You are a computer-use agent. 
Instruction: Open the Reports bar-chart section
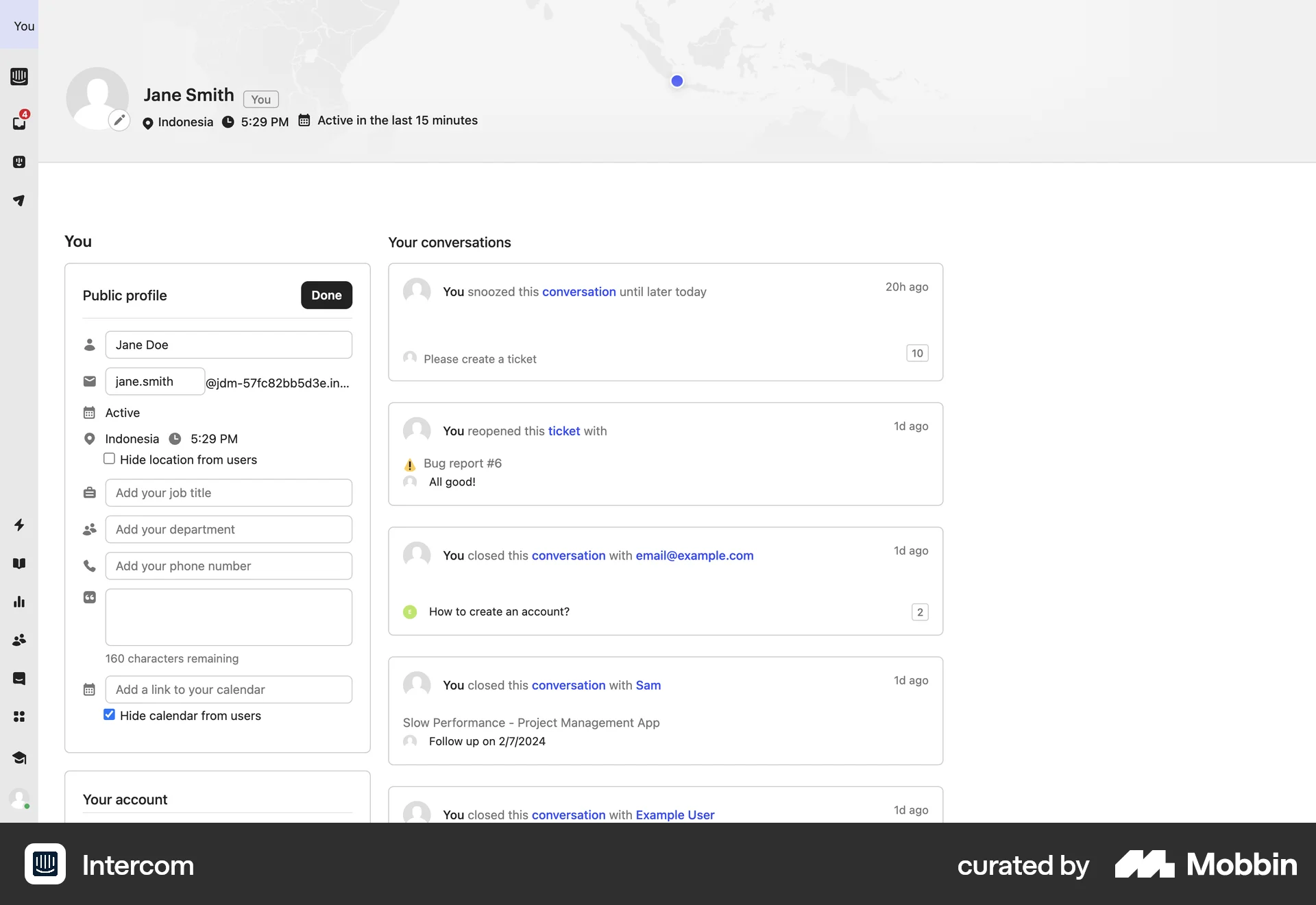click(19, 602)
